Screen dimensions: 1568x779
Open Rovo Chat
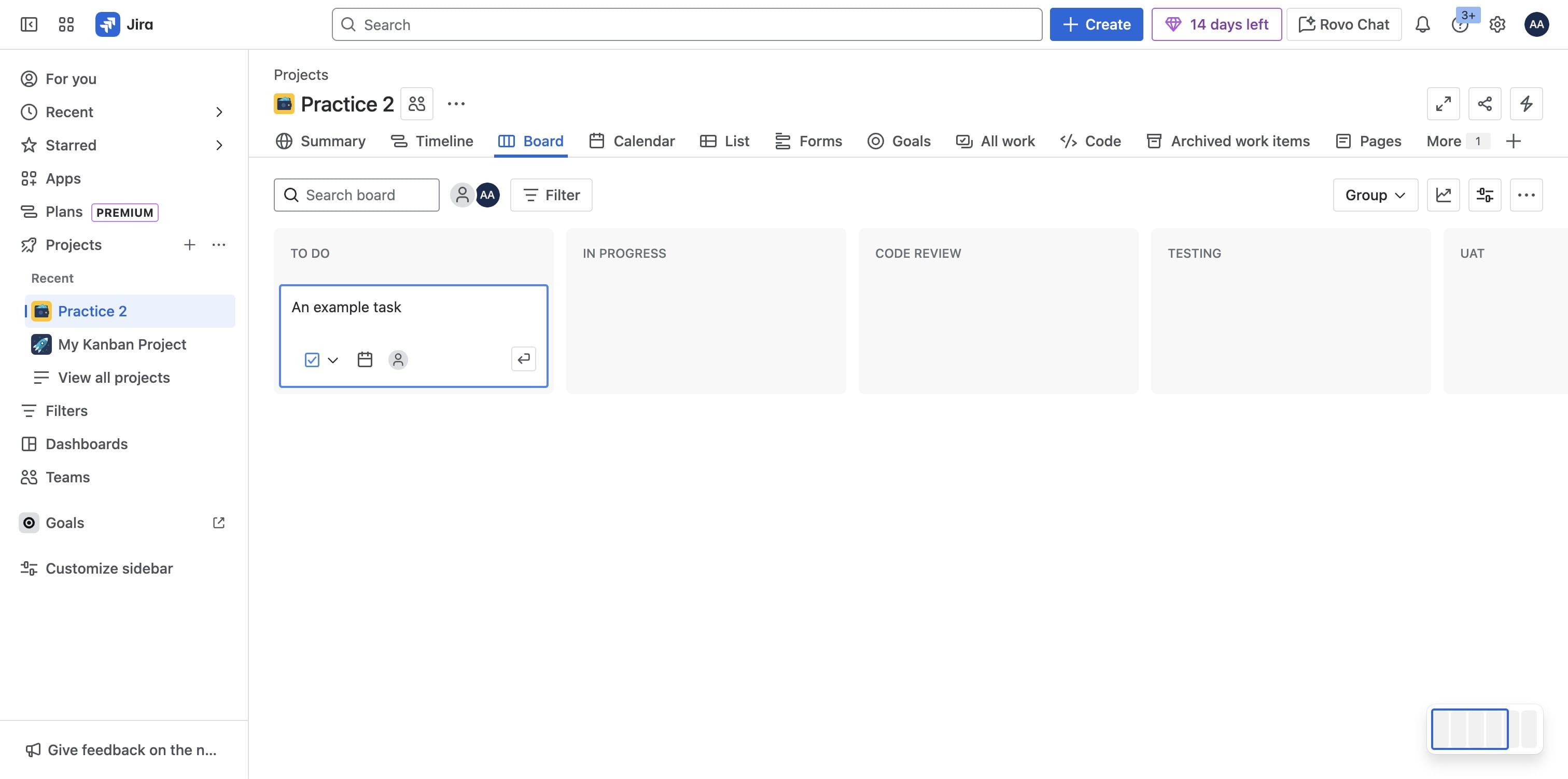[x=1344, y=24]
